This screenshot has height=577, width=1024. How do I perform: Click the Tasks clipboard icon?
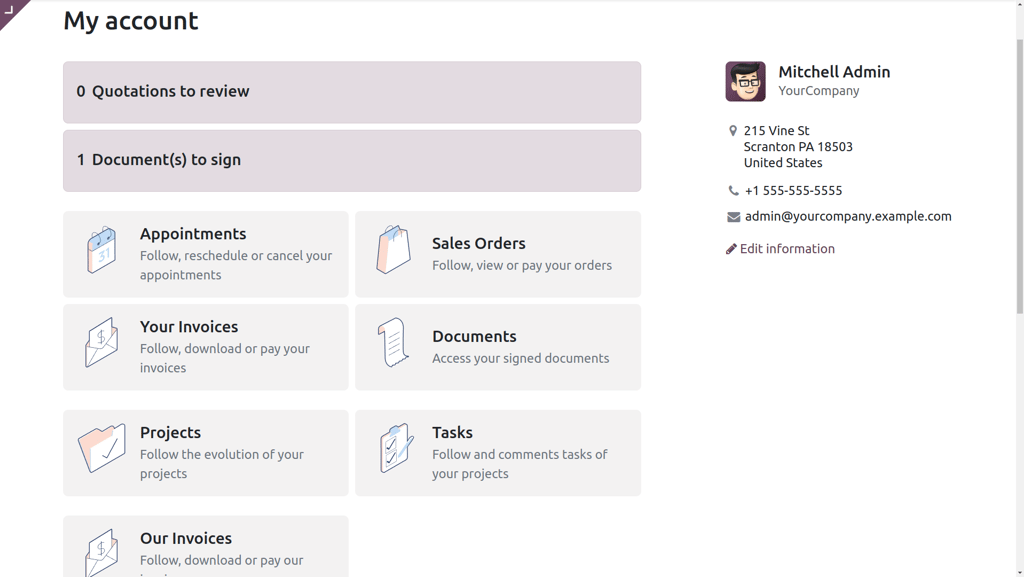pos(396,449)
